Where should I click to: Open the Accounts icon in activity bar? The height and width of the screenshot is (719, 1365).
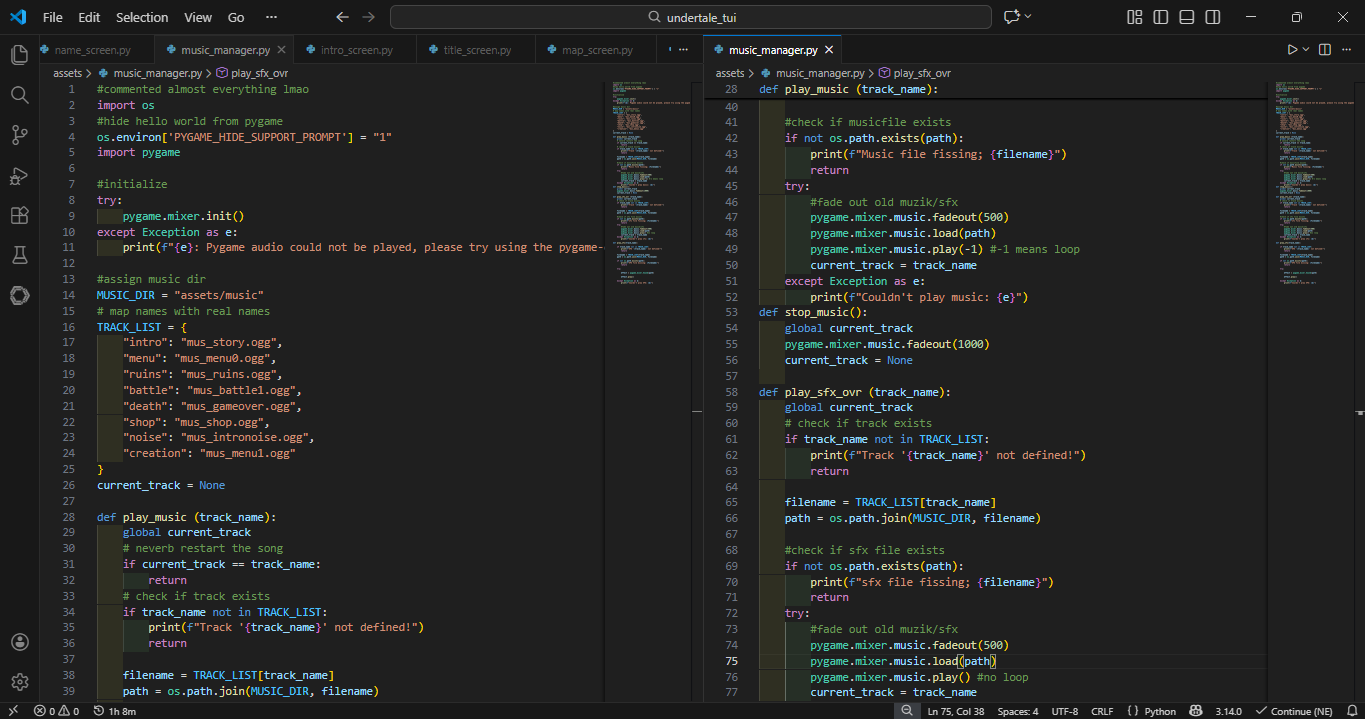[x=19, y=642]
